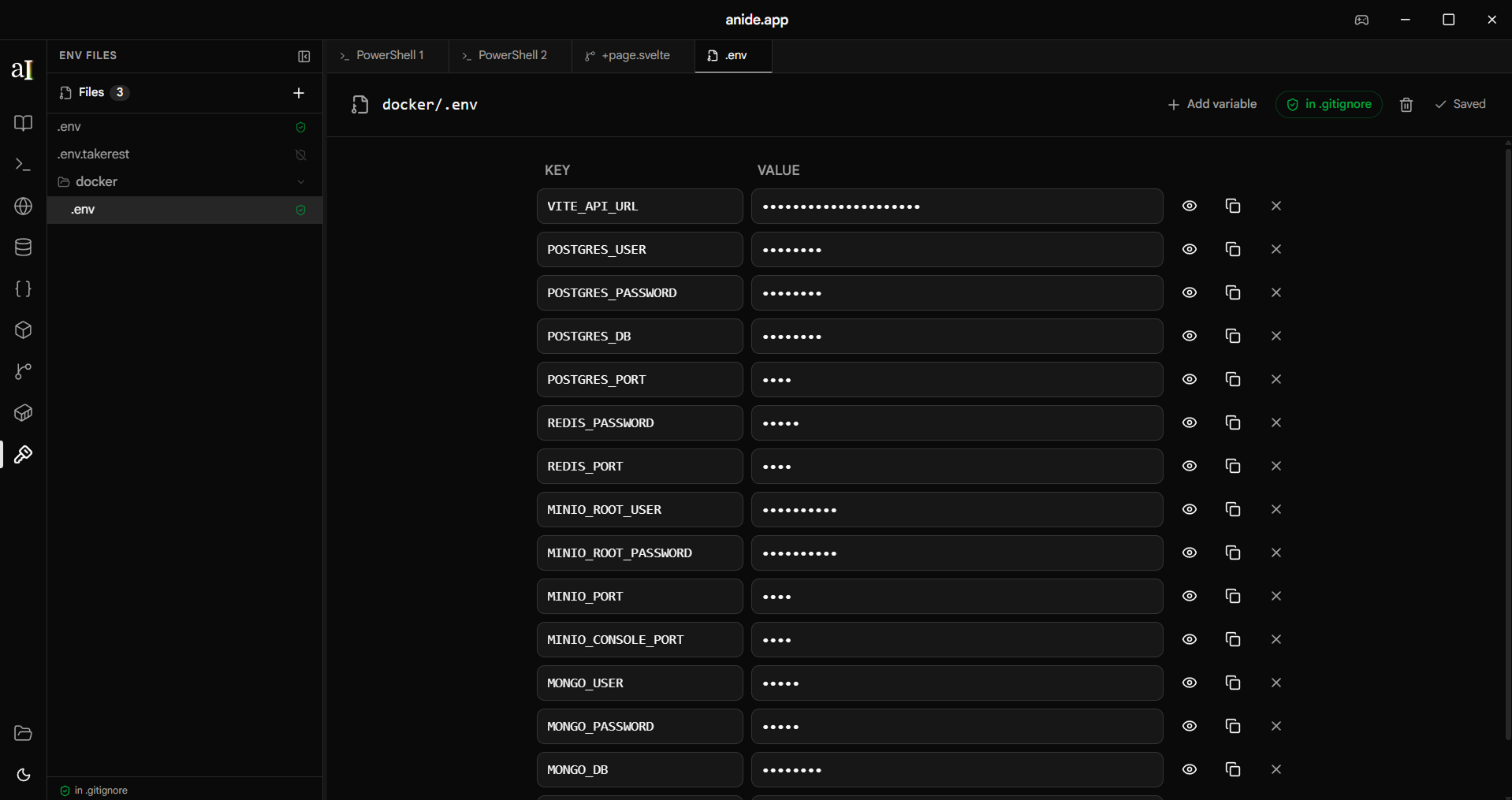Delete docker/.env with trash icon
Screen dimensions: 1512x800
(x=1406, y=105)
